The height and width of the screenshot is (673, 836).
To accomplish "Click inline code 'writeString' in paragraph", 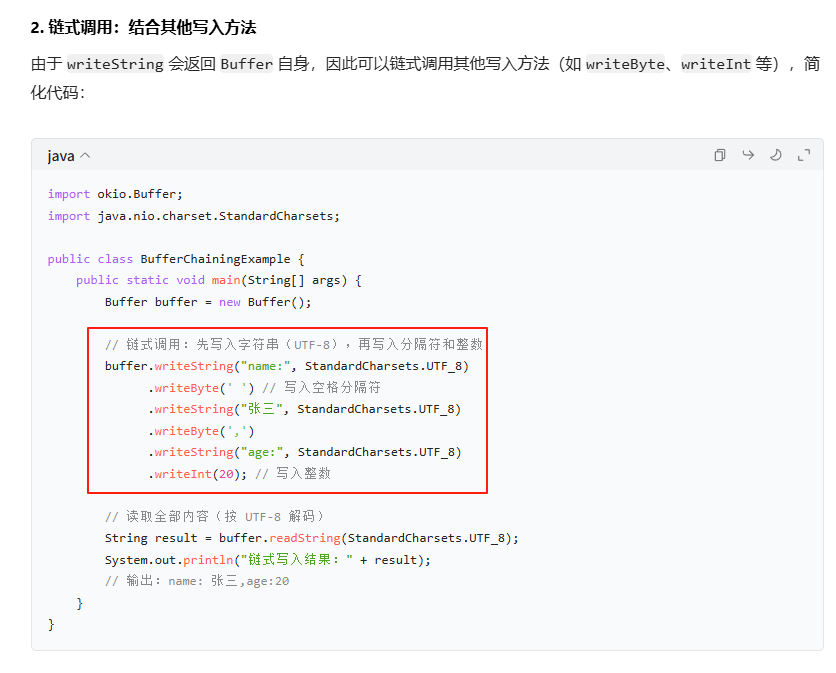I will click(x=115, y=64).
